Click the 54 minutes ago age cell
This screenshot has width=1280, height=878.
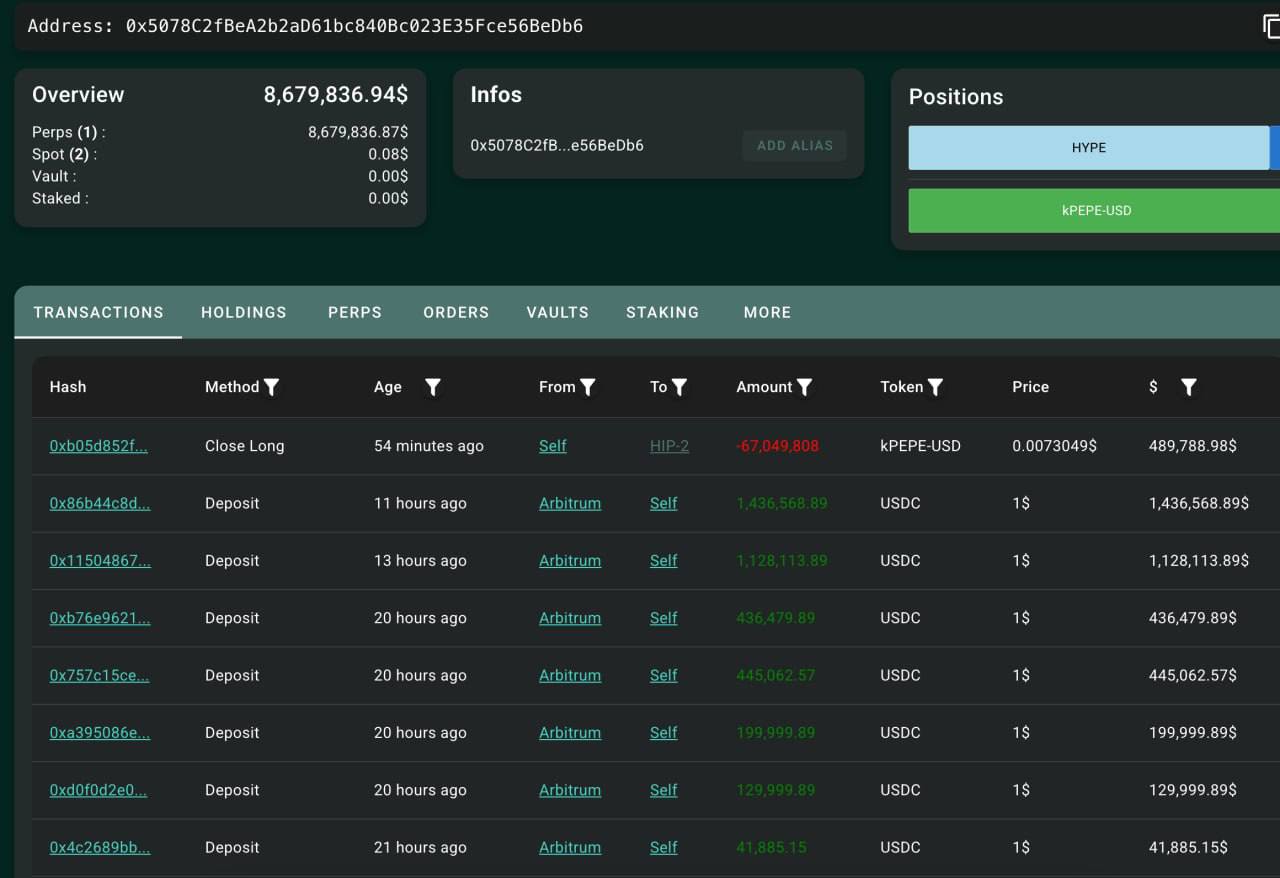pyautogui.click(x=429, y=446)
